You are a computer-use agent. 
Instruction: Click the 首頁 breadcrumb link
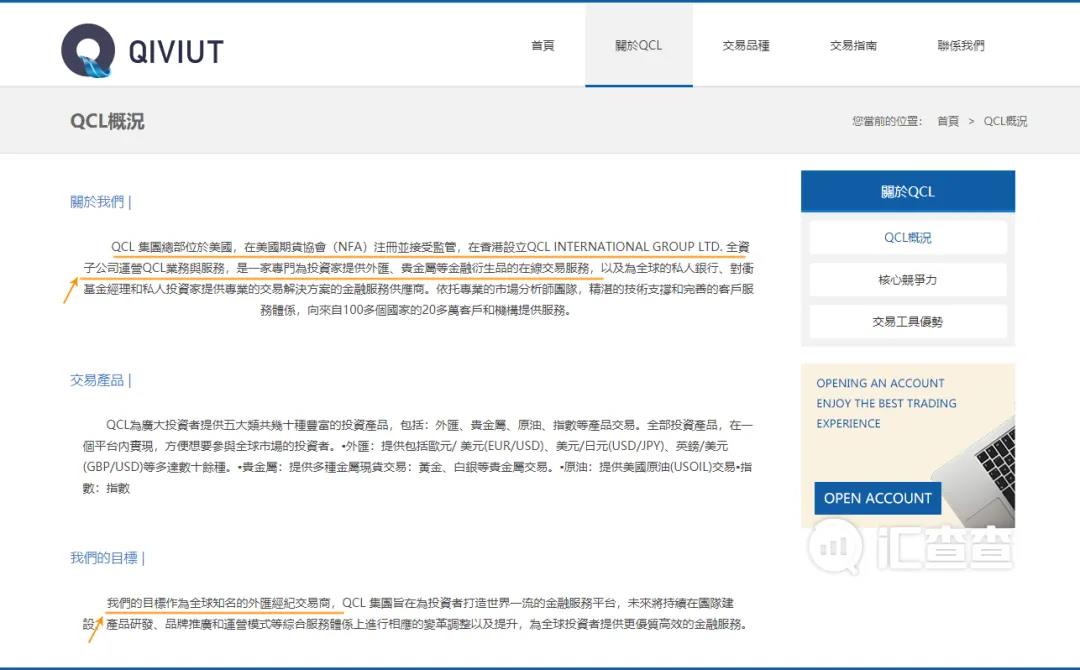[x=948, y=121]
